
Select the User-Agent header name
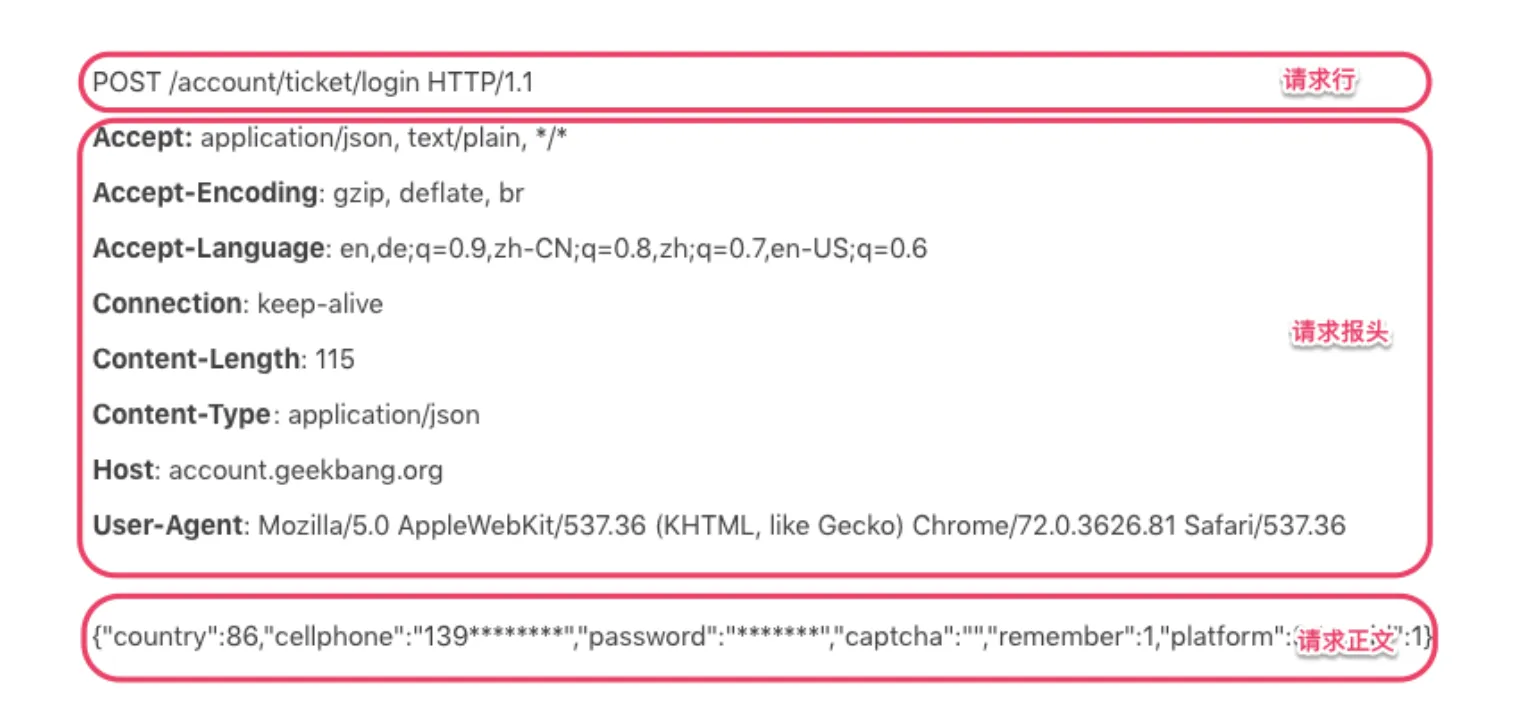[x=167, y=525]
